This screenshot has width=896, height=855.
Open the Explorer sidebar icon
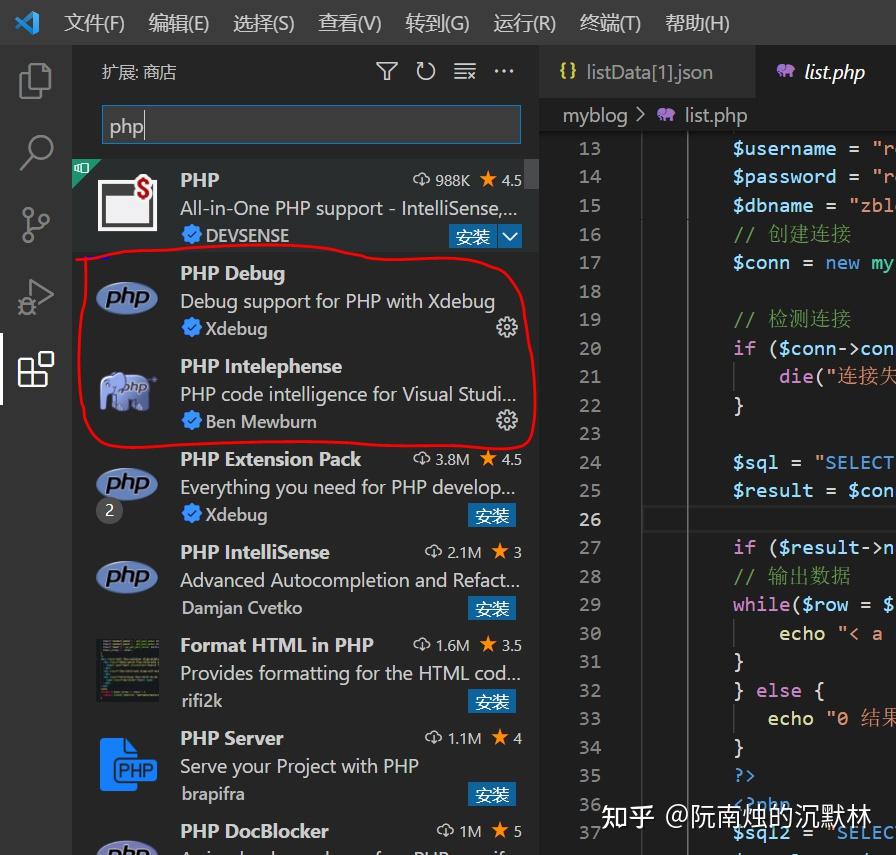(35, 81)
